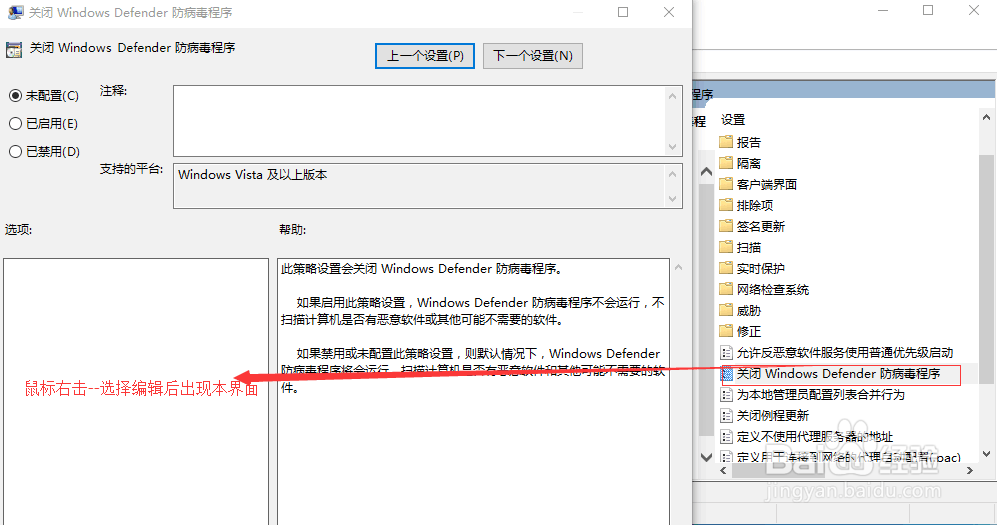Open the 网络检查系统 folder icon
This screenshot has height=525, width=997.
pos(726,289)
